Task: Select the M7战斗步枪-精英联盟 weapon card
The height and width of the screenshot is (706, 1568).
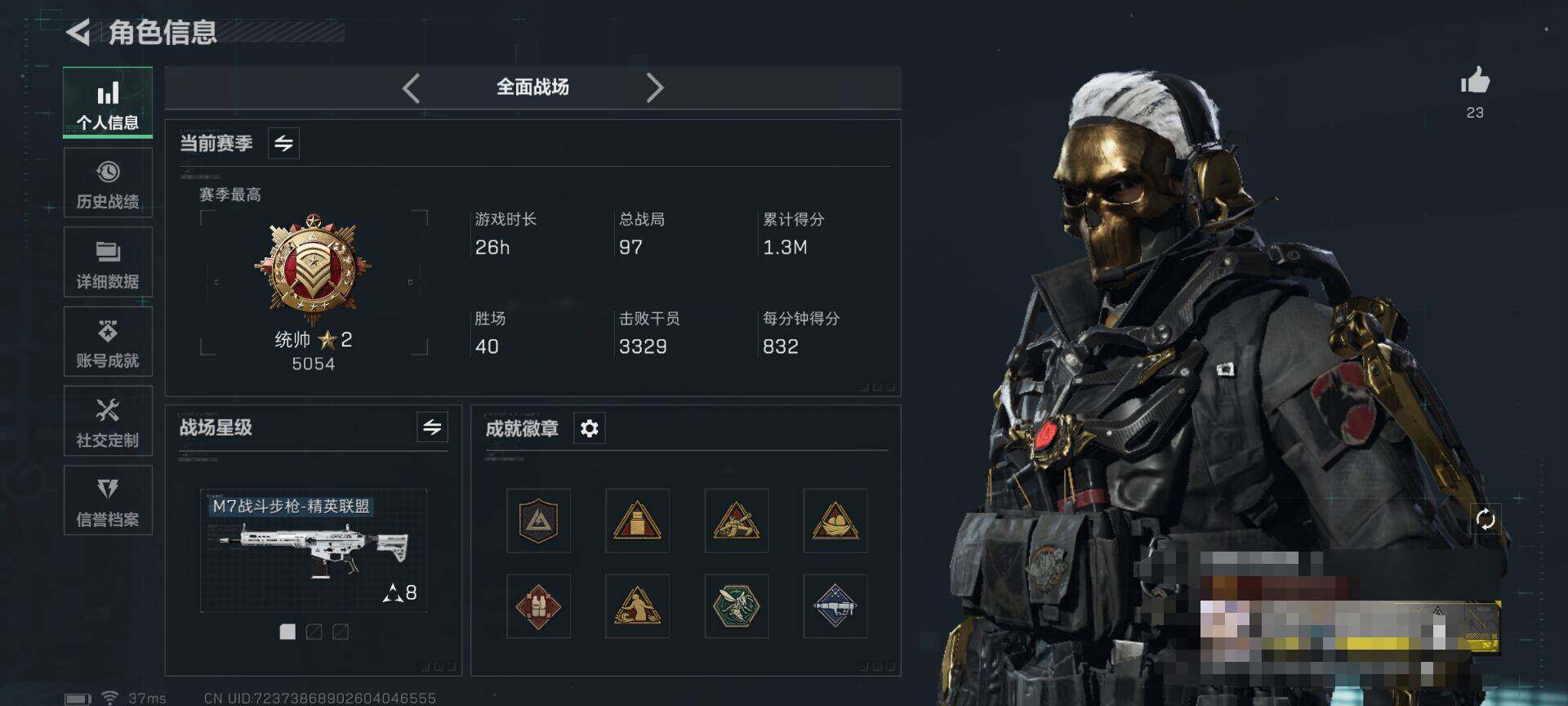Action: pyautogui.click(x=314, y=550)
